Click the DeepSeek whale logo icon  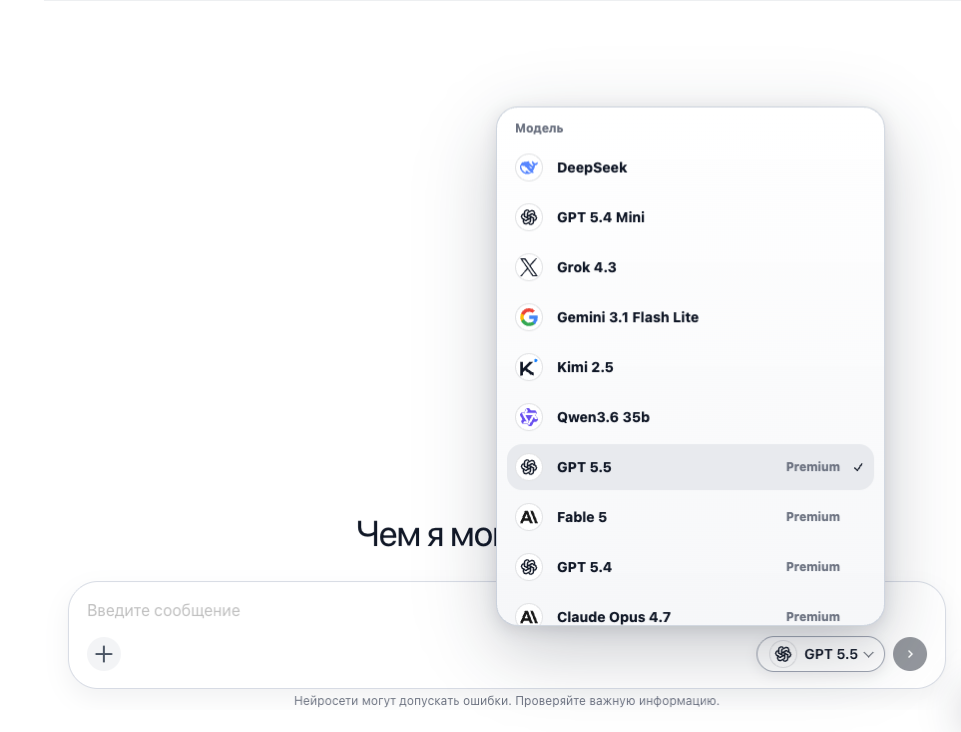(528, 167)
